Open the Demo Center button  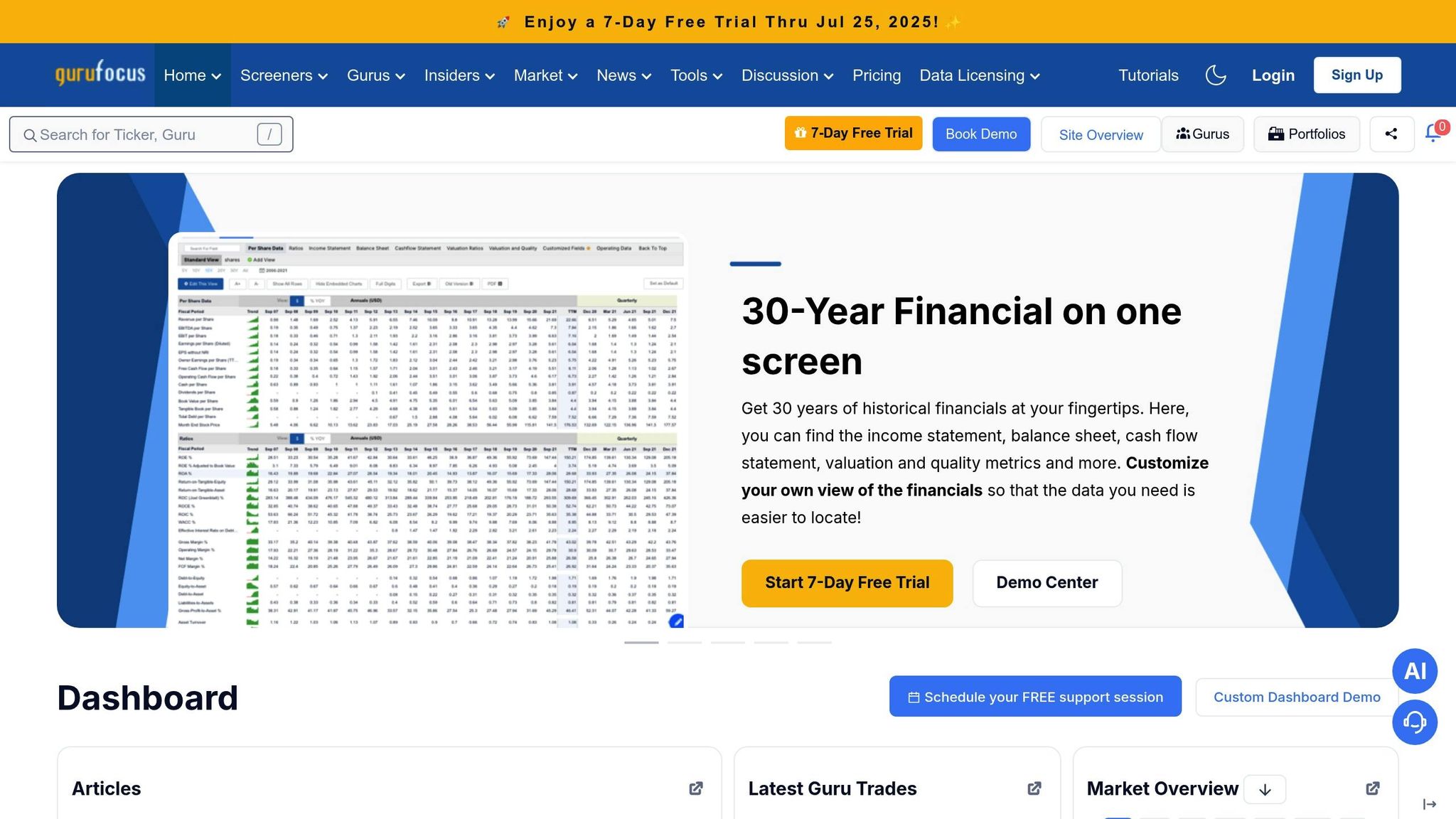(x=1047, y=583)
